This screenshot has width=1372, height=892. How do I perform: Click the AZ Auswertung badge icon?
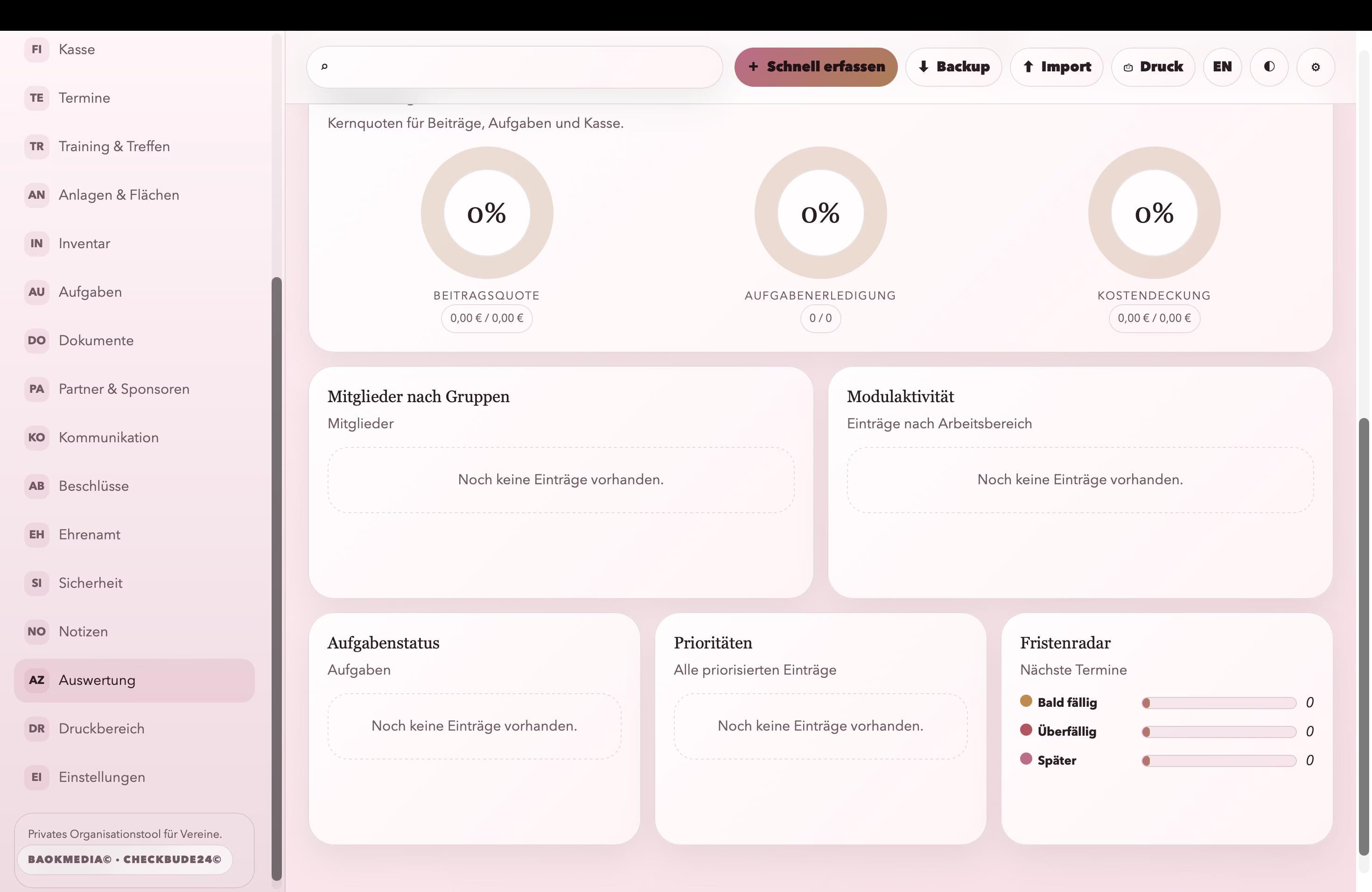click(x=36, y=680)
